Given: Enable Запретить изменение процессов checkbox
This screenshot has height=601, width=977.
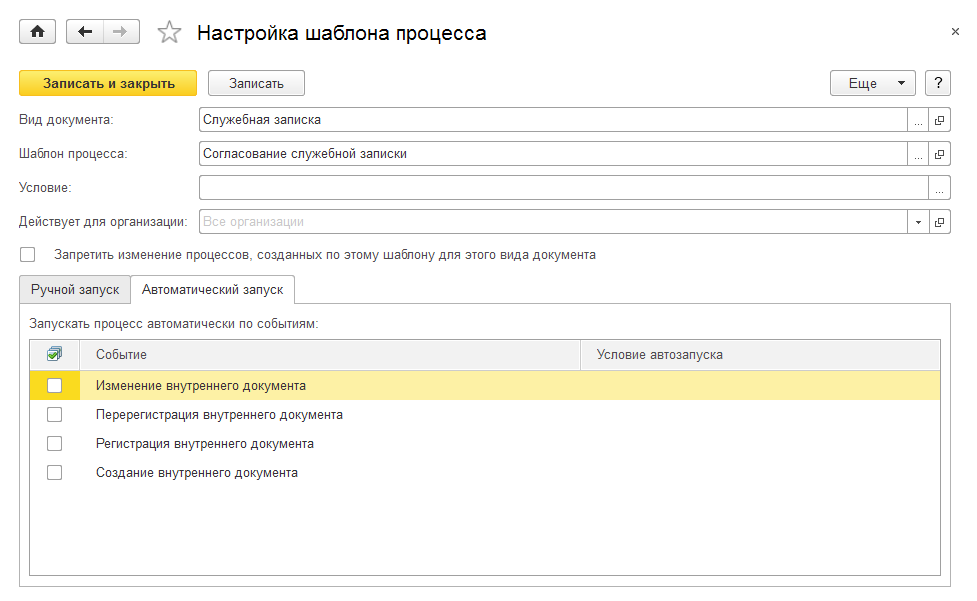Looking at the screenshot, I should click(27, 255).
